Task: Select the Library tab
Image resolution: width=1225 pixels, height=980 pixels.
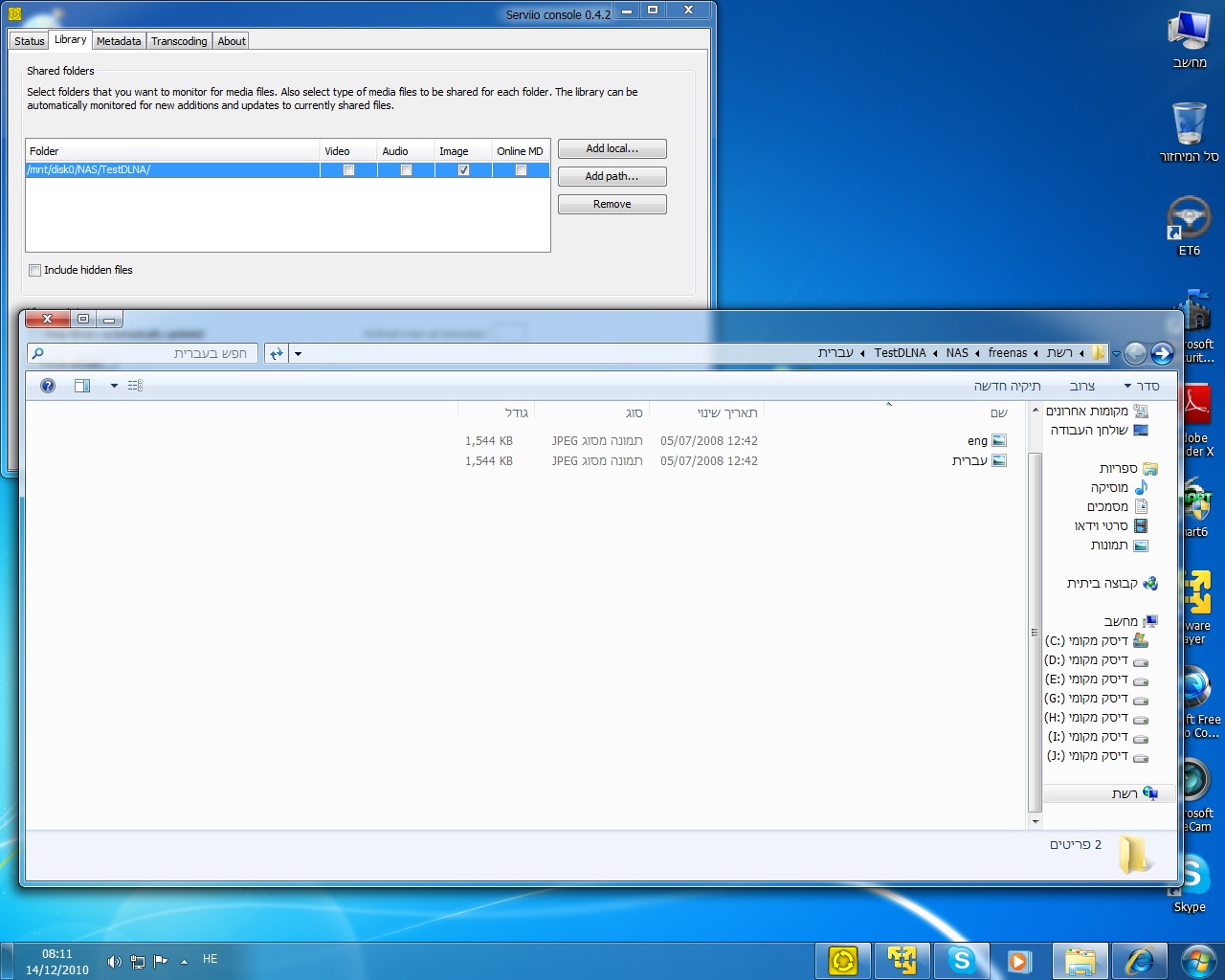Action: point(71,40)
